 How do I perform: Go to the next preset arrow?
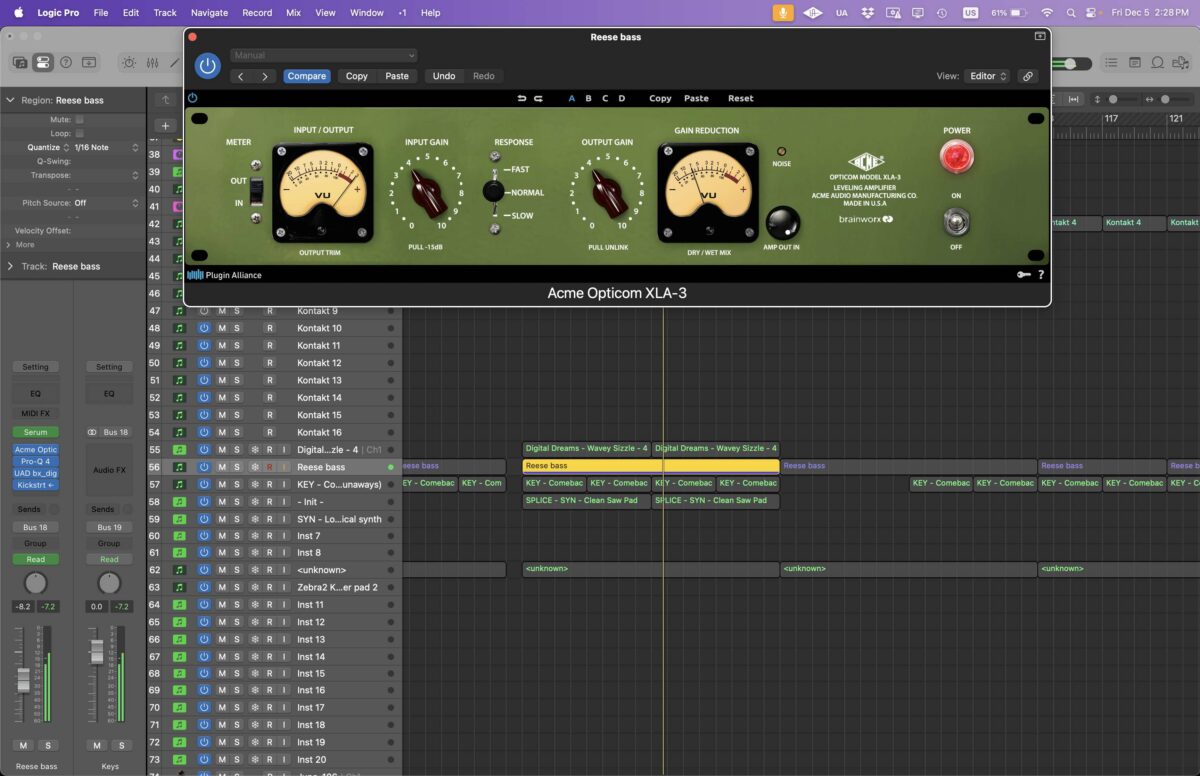[265, 76]
